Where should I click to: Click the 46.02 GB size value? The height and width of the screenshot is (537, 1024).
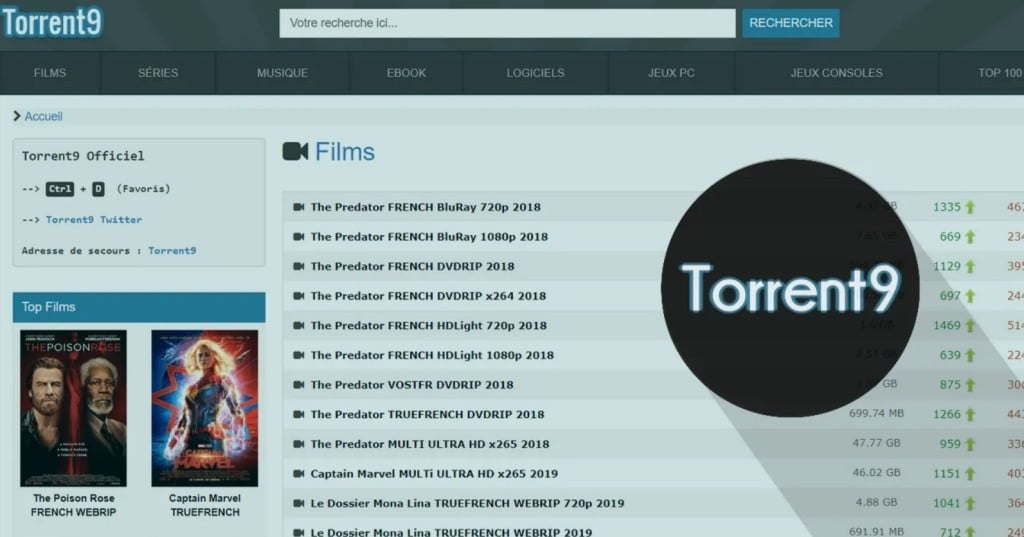[876, 472]
